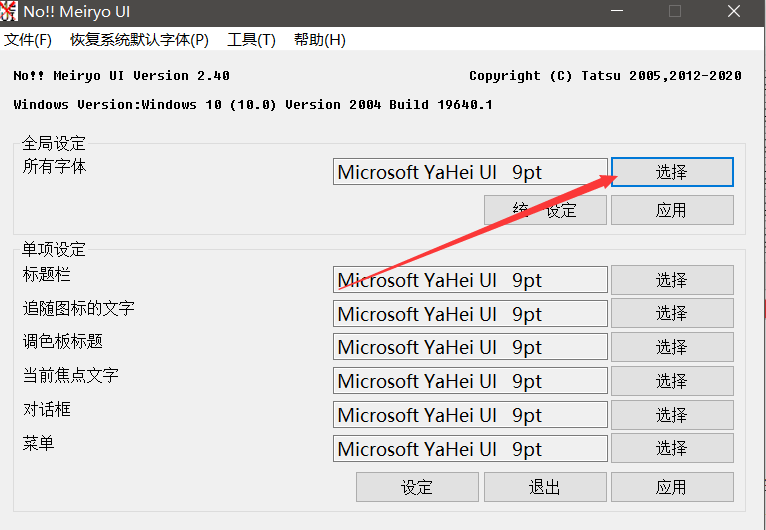The image size is (766, 530).
Task: Open the 文件(F) menu
Action: click(28, 40)
